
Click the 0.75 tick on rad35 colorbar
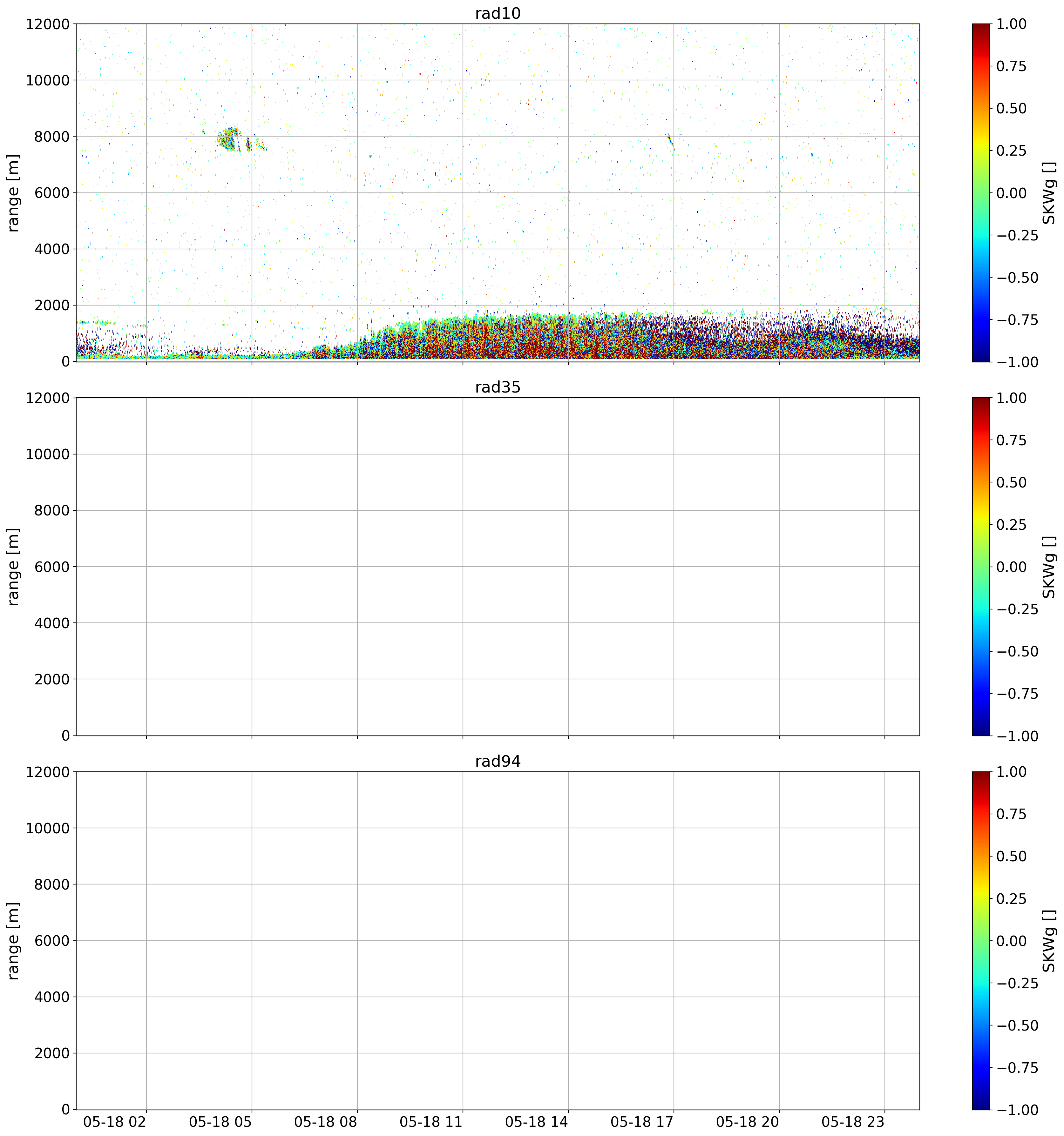pos(1011,440)
